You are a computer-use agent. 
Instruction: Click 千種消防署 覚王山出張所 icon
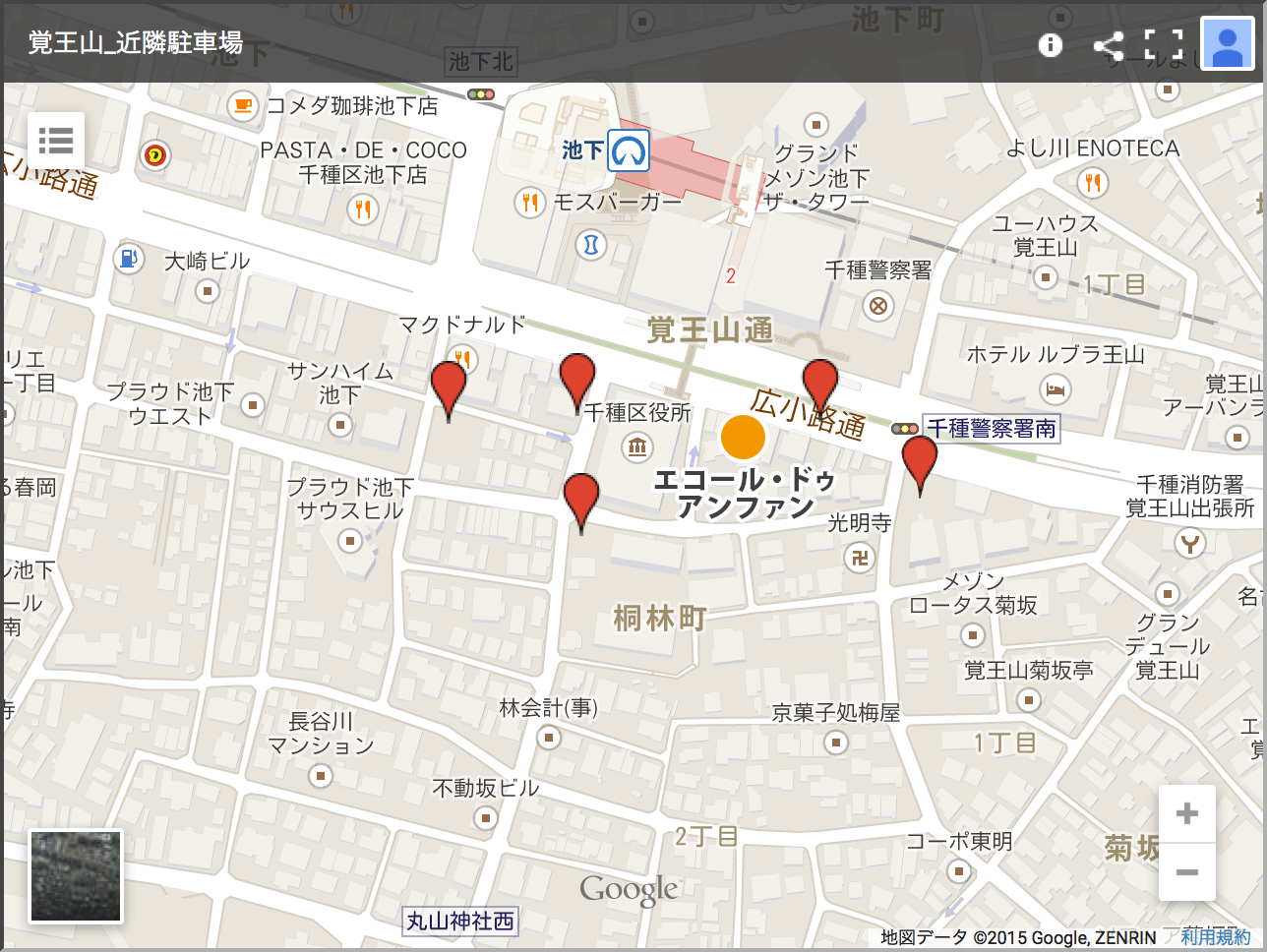click(1190, 542)
